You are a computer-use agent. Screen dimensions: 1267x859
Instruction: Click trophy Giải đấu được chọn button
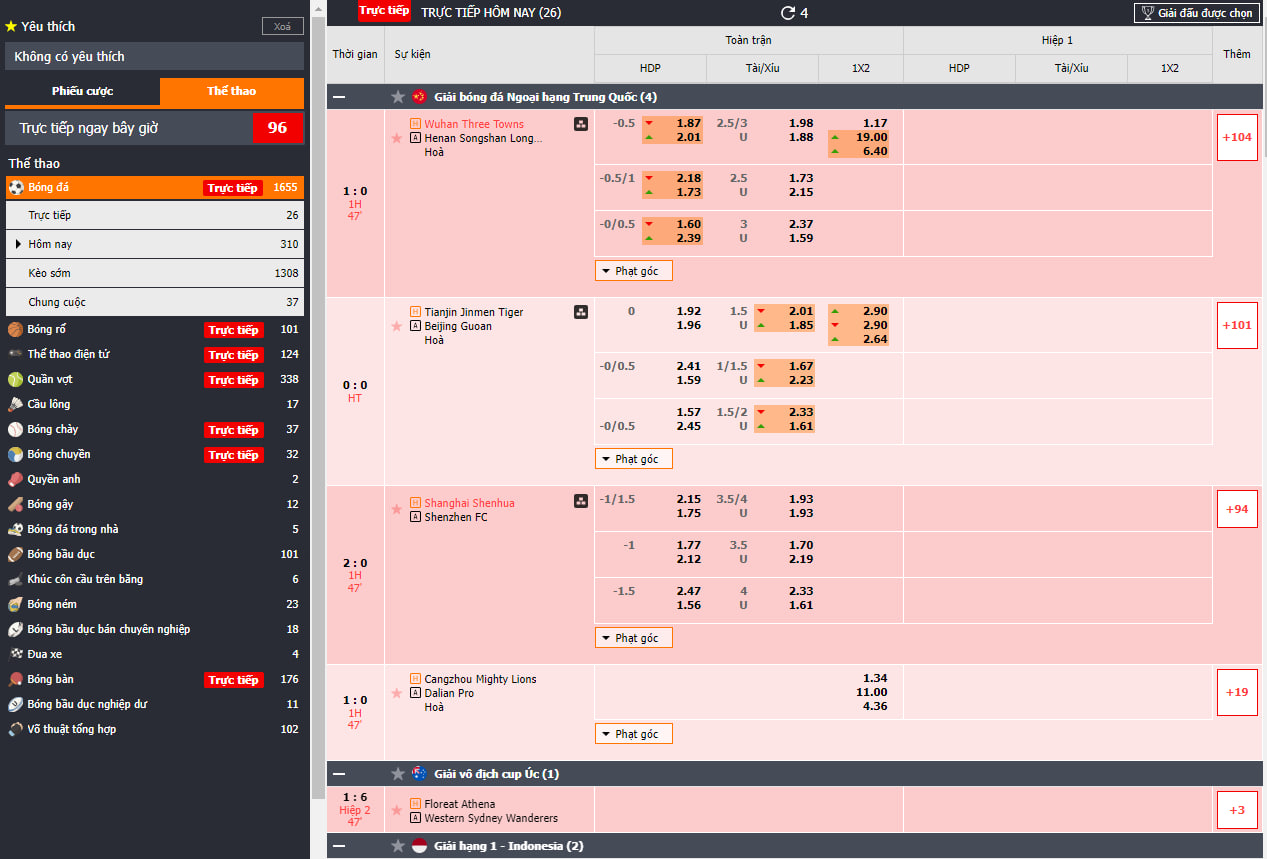pyautogui.click(x=1196, y=13)
